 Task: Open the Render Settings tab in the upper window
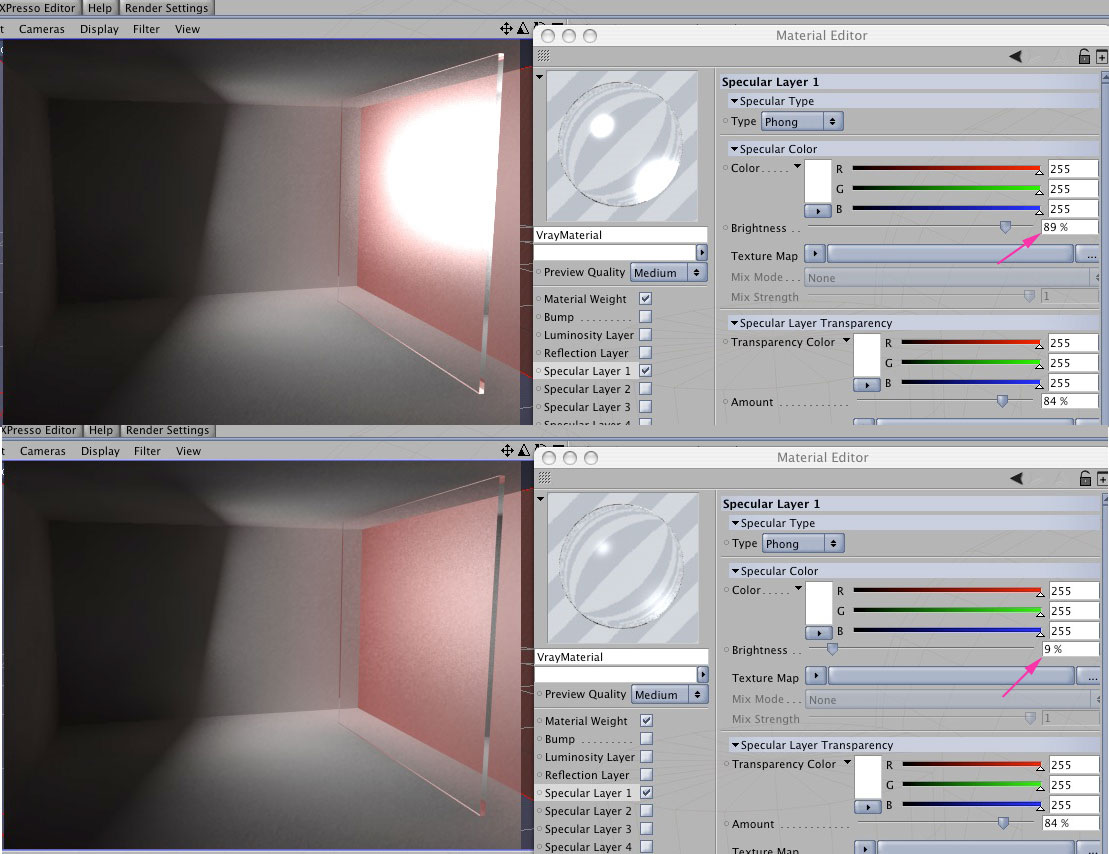pos(166,8)
